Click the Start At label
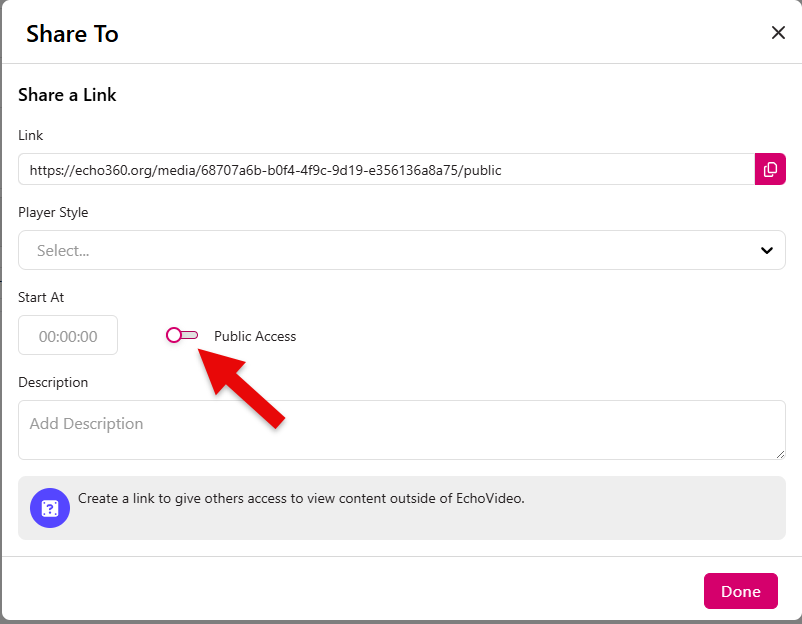 [x=41, y=297]
